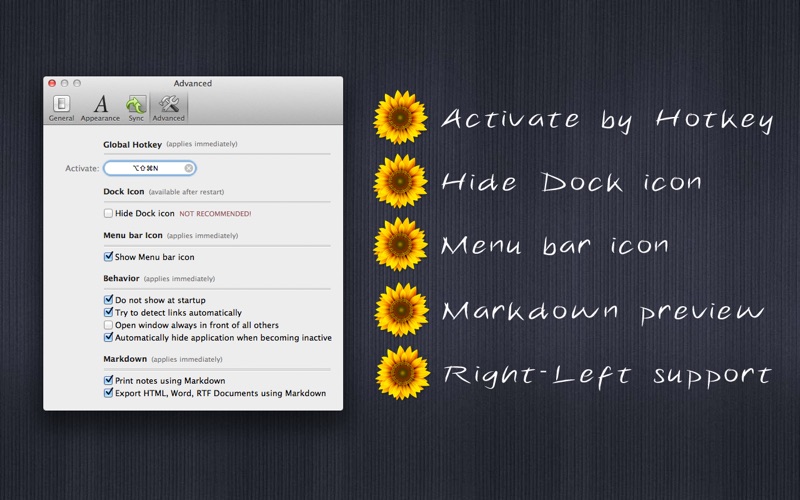
Task: Click the sunflower beside Activate by Hotkey
Action: (x=401, y=117)
